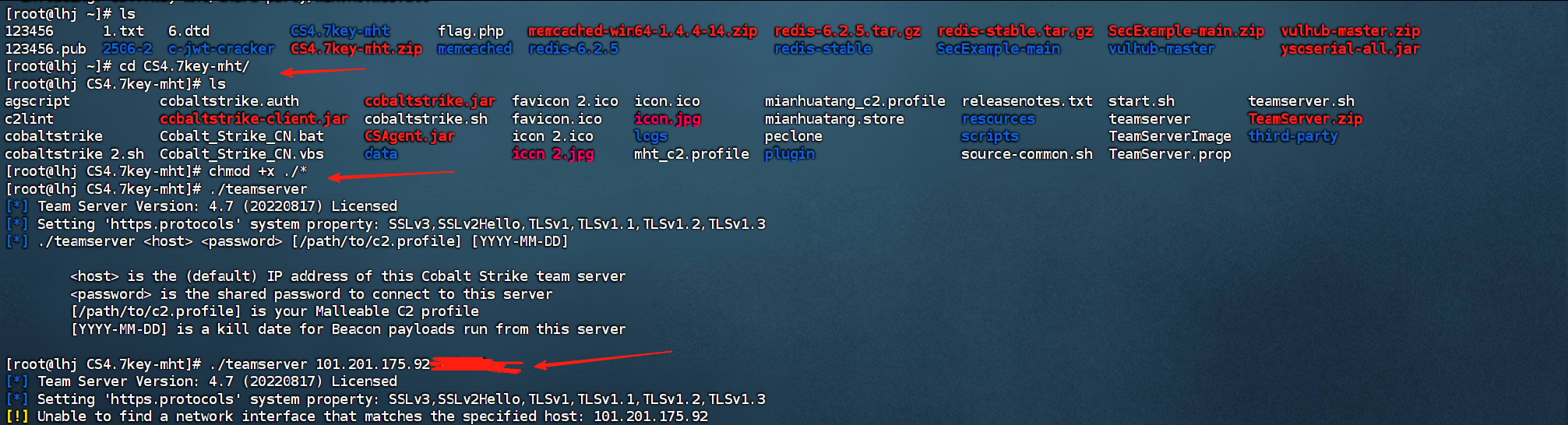Viewport: 1568px width, 425px height.
Task: Select the 1.txt file name
Action: tap(123, 31)
